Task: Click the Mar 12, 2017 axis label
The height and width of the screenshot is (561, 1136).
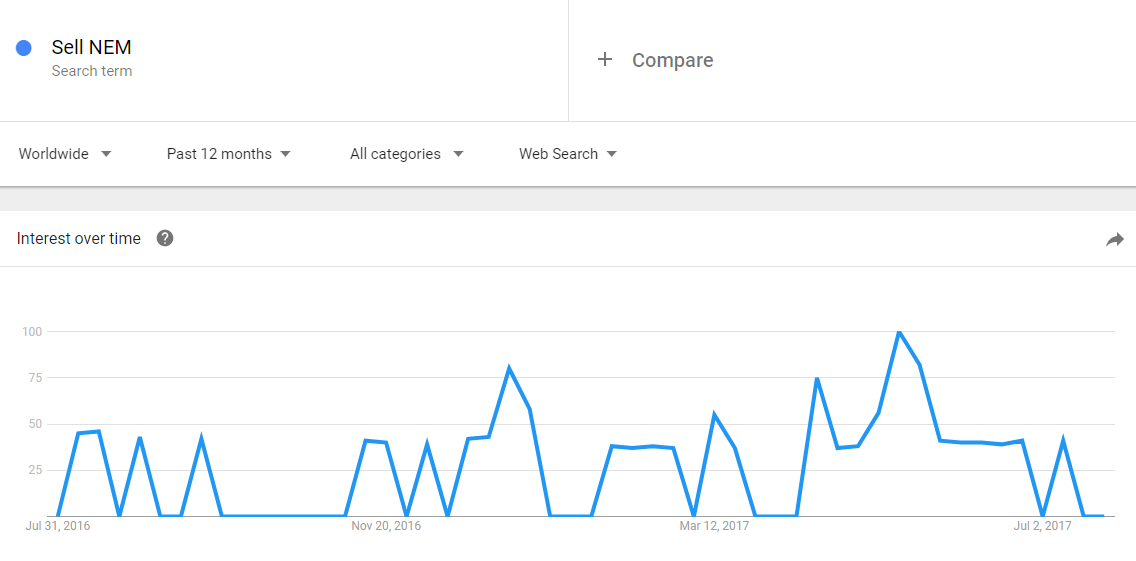Action: [714, 526]
